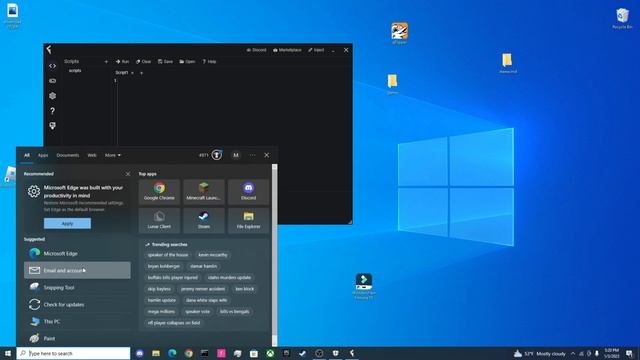Open the notification center icon
Image resolution: width=640 pixels, height=360 pixels.
[629, 353]
